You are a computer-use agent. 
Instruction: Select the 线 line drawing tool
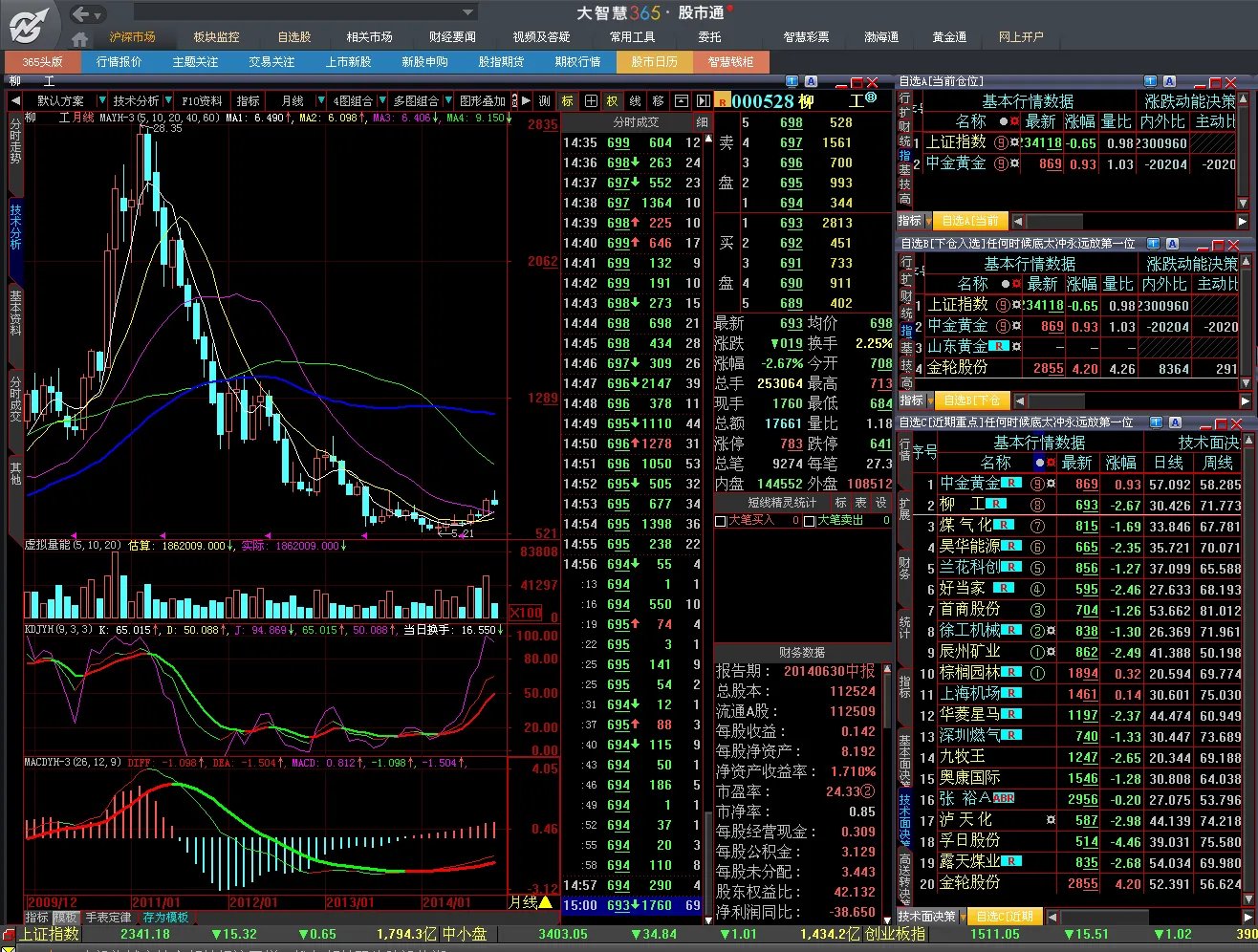635,101
